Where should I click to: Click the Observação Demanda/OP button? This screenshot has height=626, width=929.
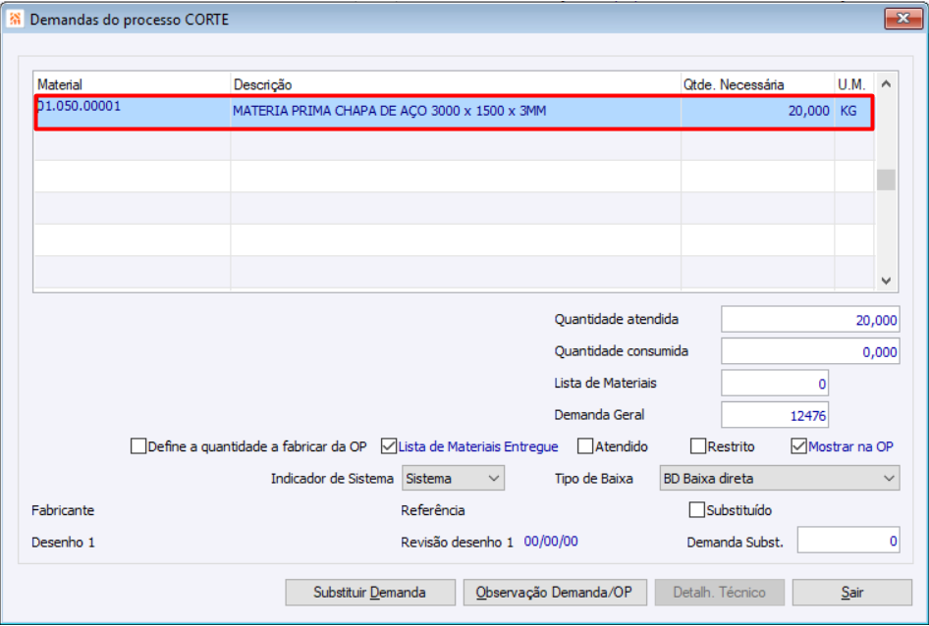[x=555, y=592]
